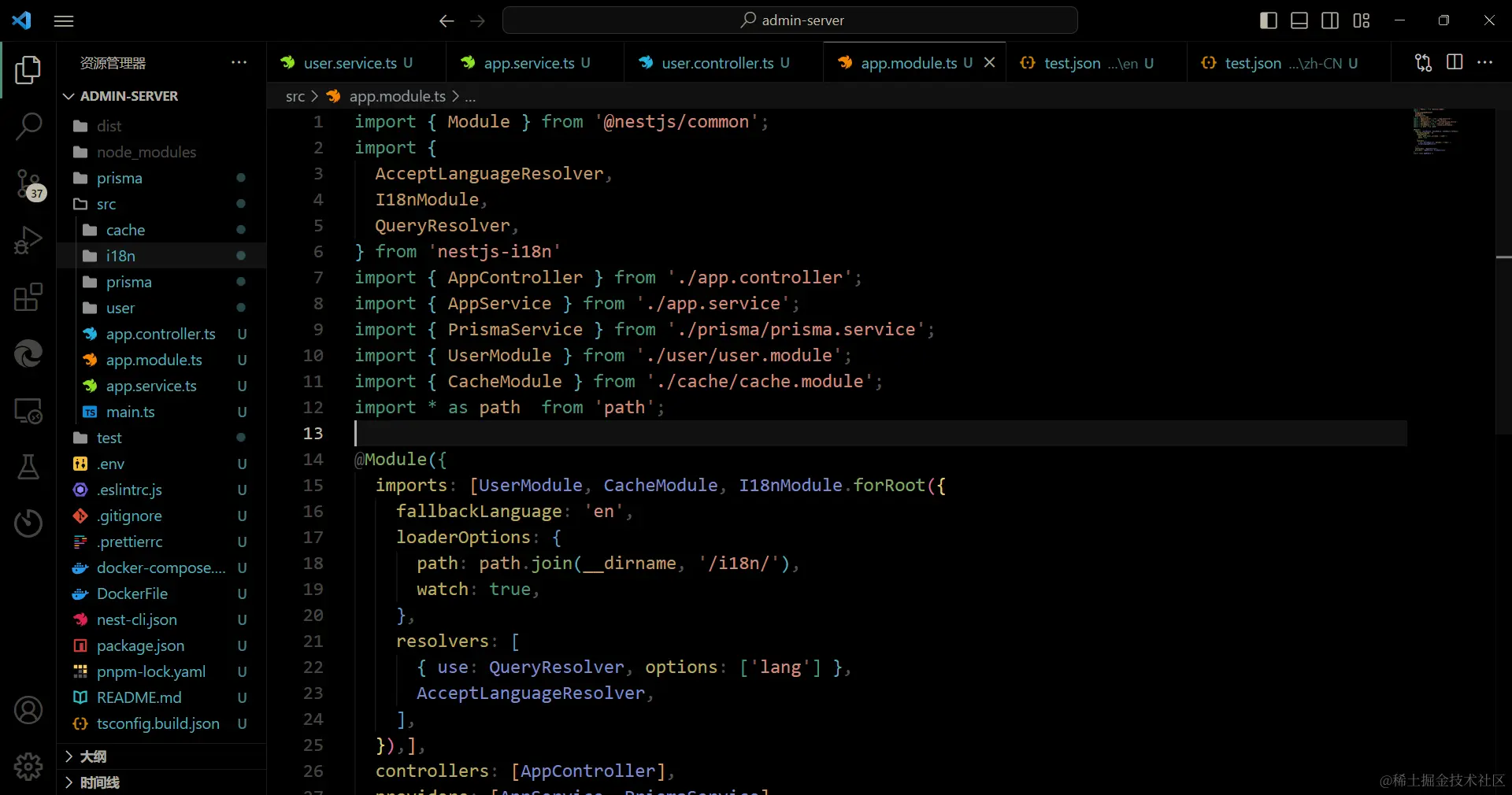Open the Extensions view
The height and width of the screenshot is (795, 1512).
click(28, 298)
